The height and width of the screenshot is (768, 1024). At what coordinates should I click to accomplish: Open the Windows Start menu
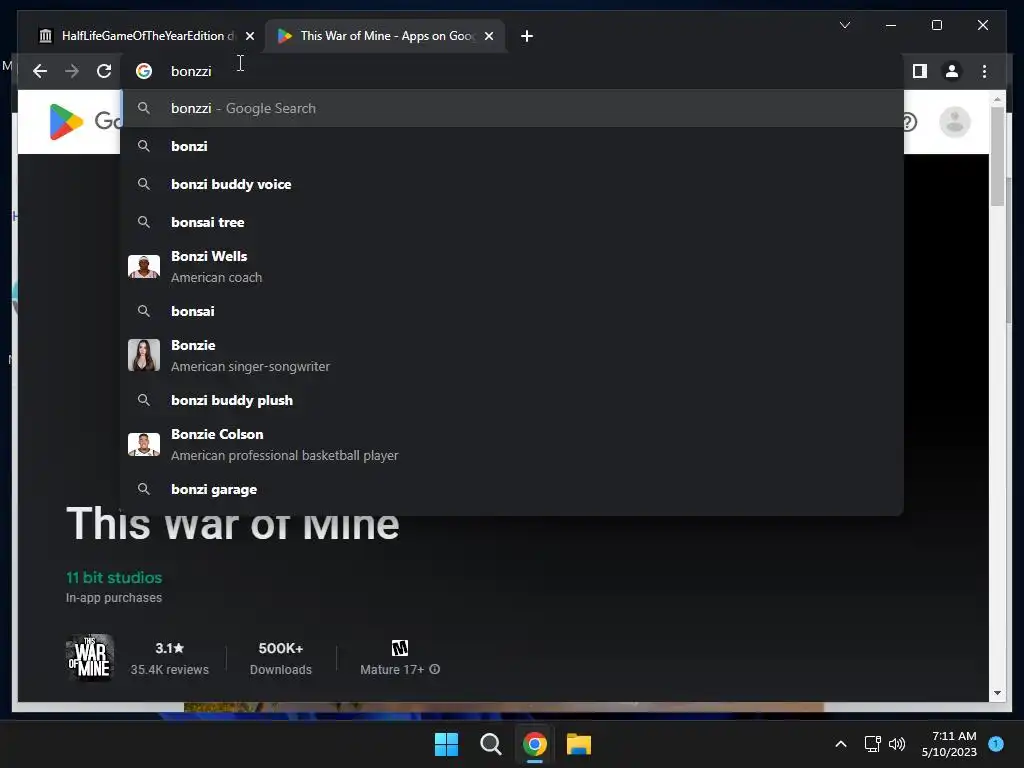click(447, 744)
